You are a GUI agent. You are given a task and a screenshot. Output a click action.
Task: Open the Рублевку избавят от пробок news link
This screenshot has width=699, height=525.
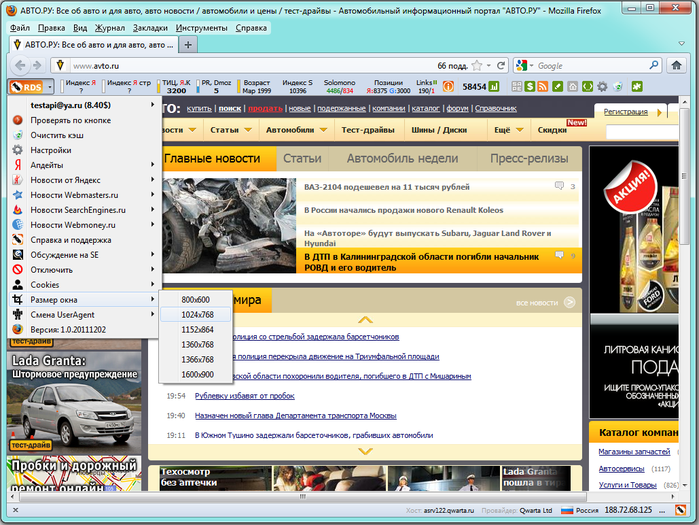245,396
